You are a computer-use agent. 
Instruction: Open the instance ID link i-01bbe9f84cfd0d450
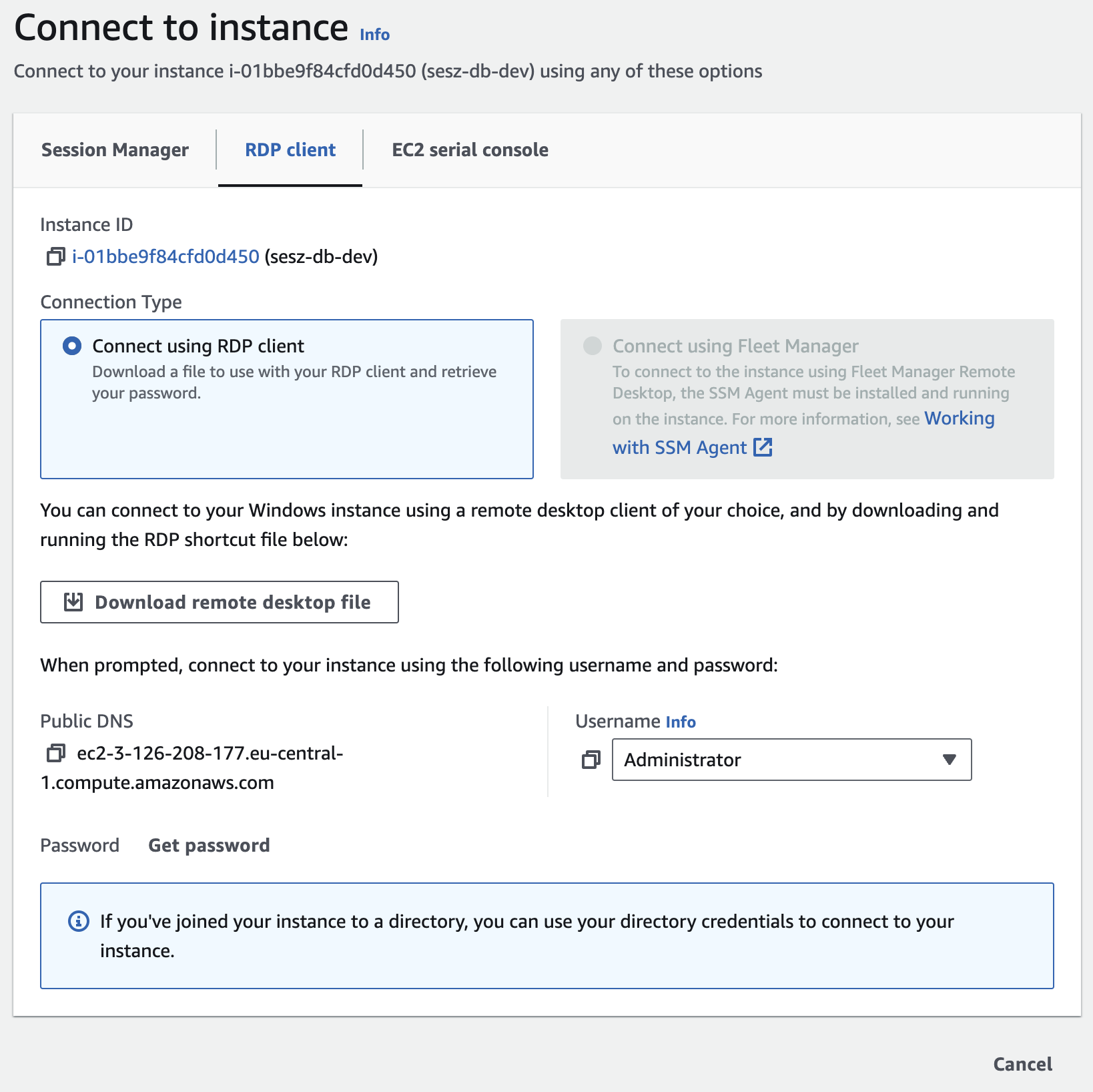165,256
